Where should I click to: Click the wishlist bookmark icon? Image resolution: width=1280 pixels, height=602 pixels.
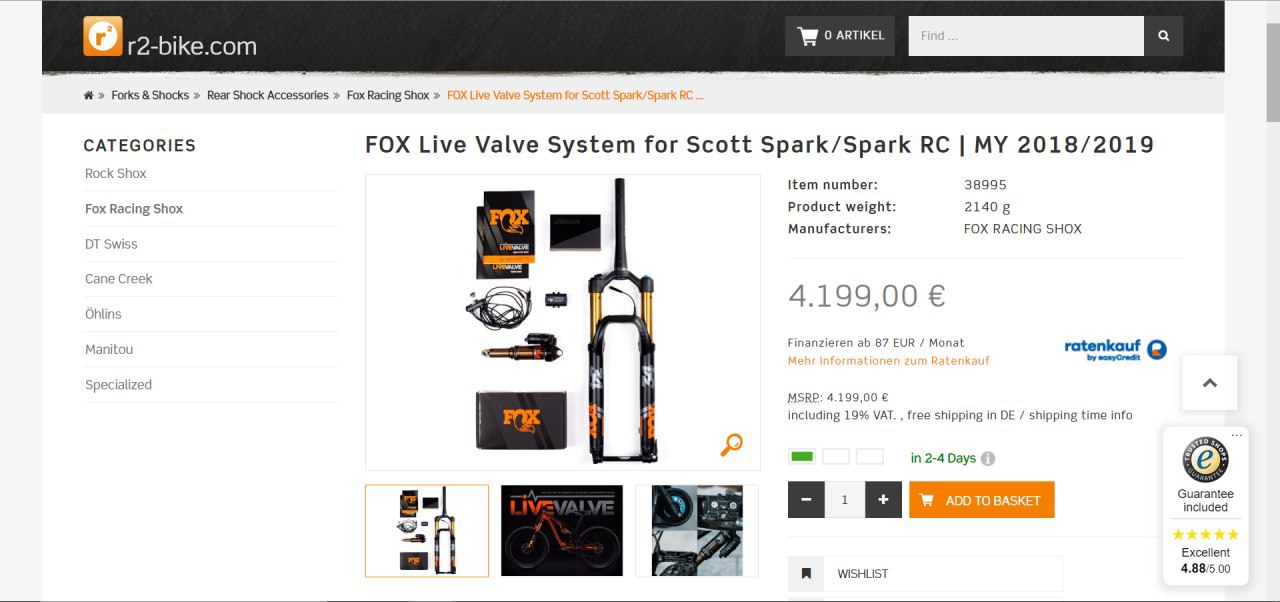(806, 574)
